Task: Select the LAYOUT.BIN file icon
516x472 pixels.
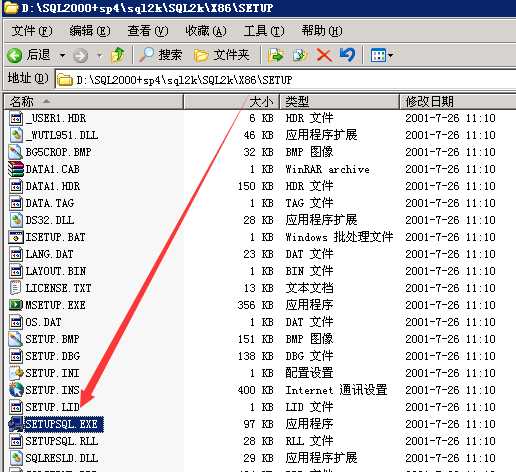Action: pos(16,271)
